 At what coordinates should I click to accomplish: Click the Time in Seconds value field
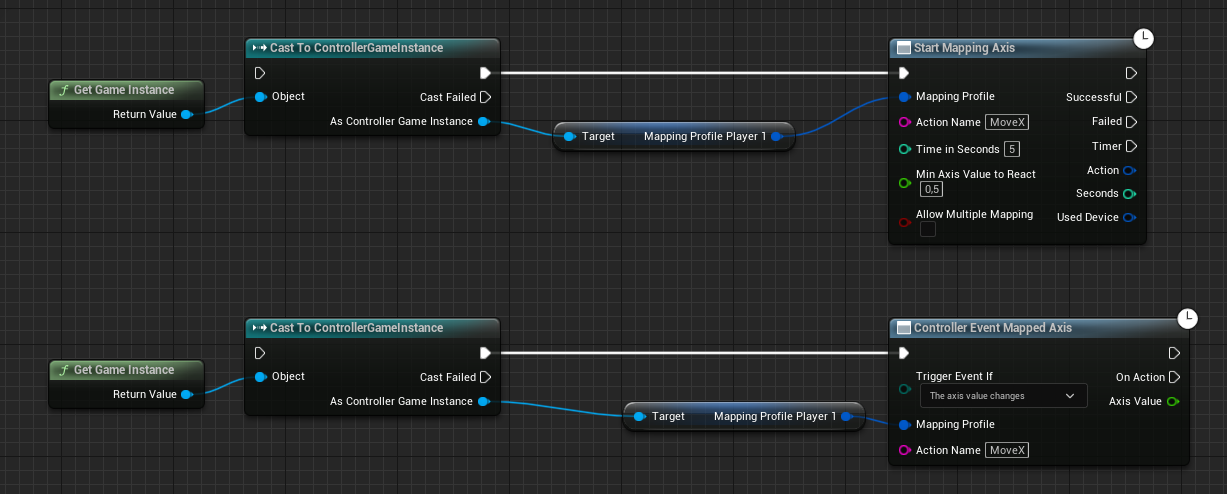[x=1012, y=149]
